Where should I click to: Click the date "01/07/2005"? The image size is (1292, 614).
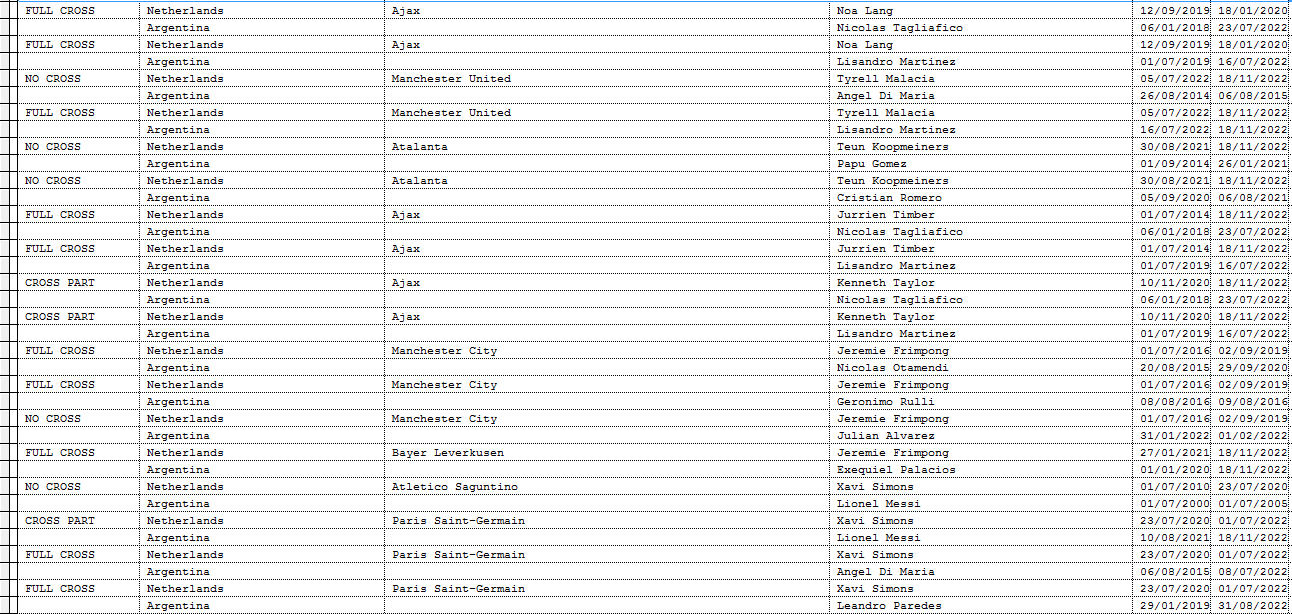coord(1253,504)
